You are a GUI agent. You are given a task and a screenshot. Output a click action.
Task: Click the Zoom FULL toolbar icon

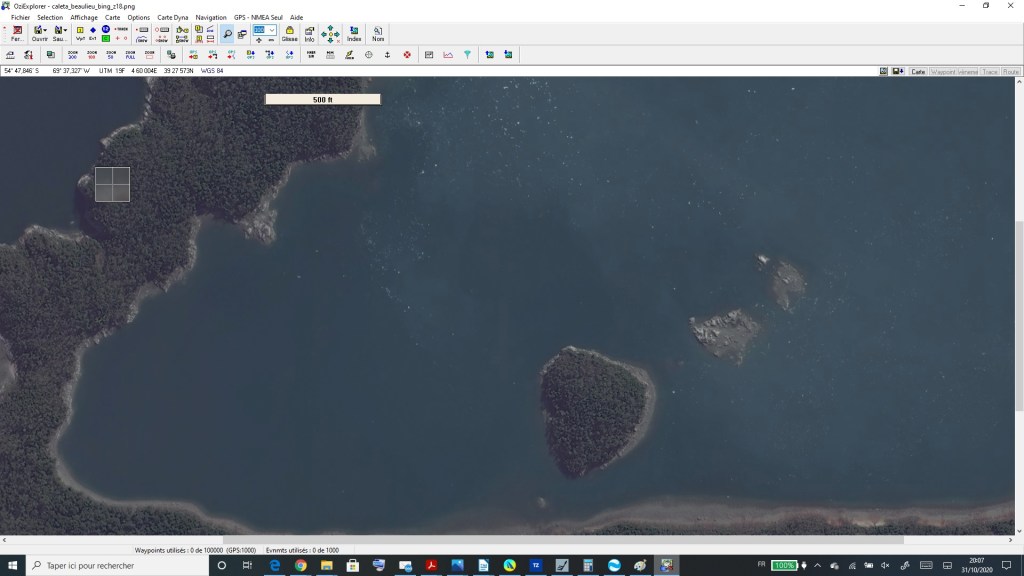point(130,54)
